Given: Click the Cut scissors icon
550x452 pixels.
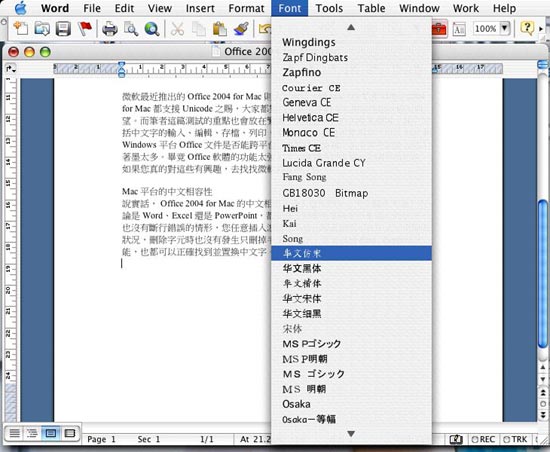Looking at the screenshot, I should (x=177, y=29).
